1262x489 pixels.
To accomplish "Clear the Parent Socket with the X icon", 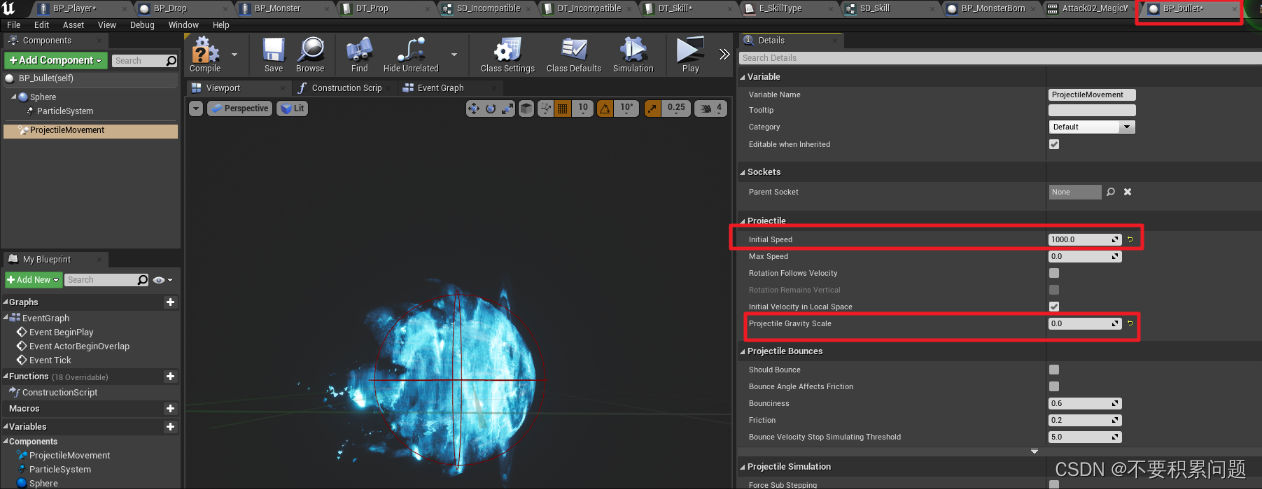I will [x=1128, y=191].
